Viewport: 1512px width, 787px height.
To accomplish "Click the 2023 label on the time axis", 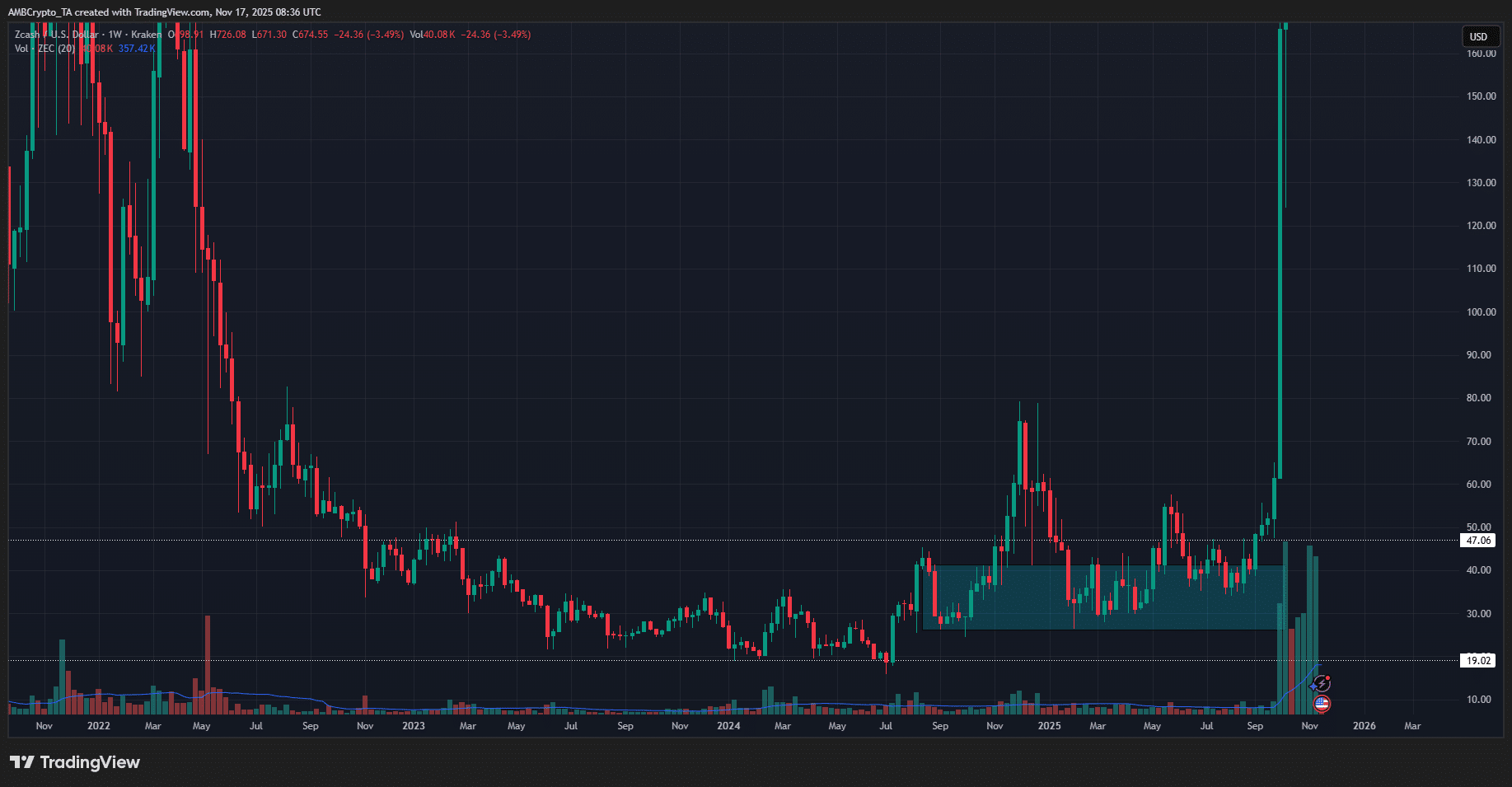I will pyautogui.click(x=414, y=726).
